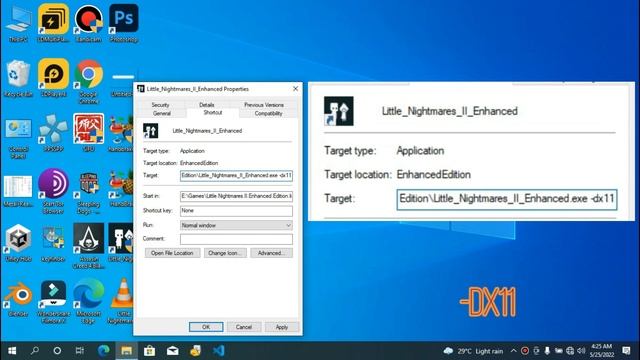Confirm with OK button
Image resolution: width=640 pixels, height=360 pixels.
tap(206, 327)
